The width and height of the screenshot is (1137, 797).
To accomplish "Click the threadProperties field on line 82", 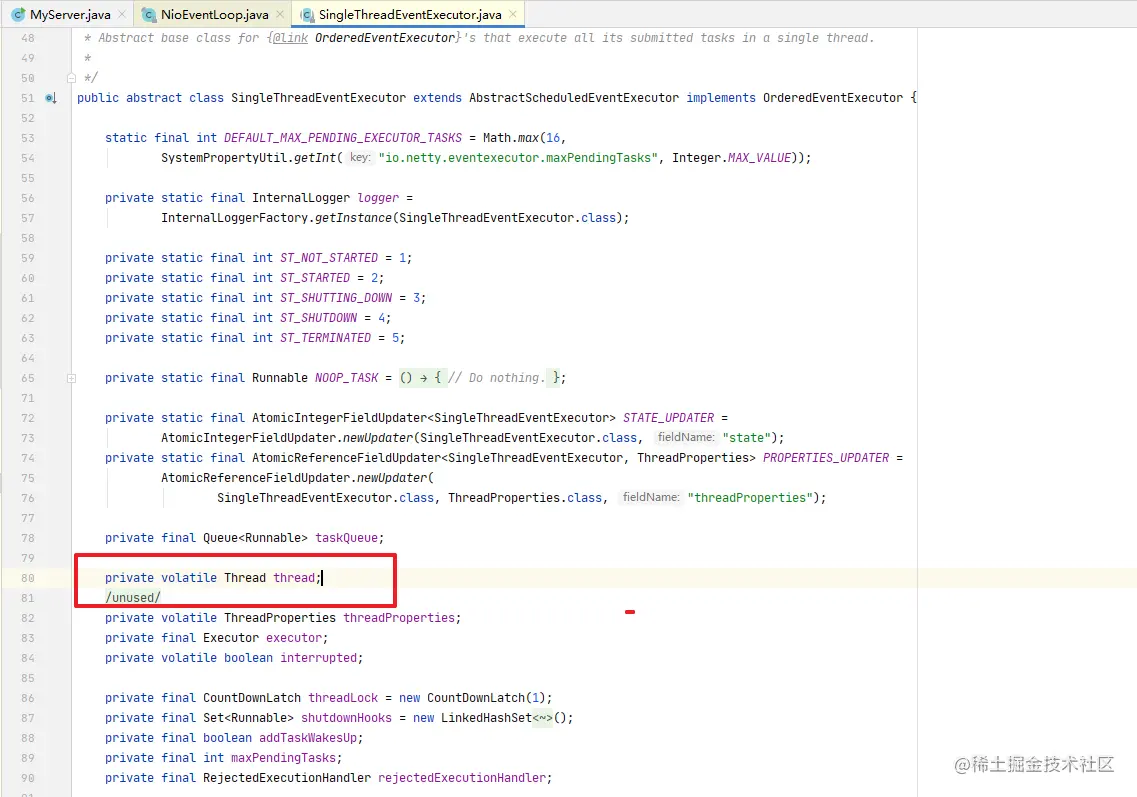I will 400,618.
